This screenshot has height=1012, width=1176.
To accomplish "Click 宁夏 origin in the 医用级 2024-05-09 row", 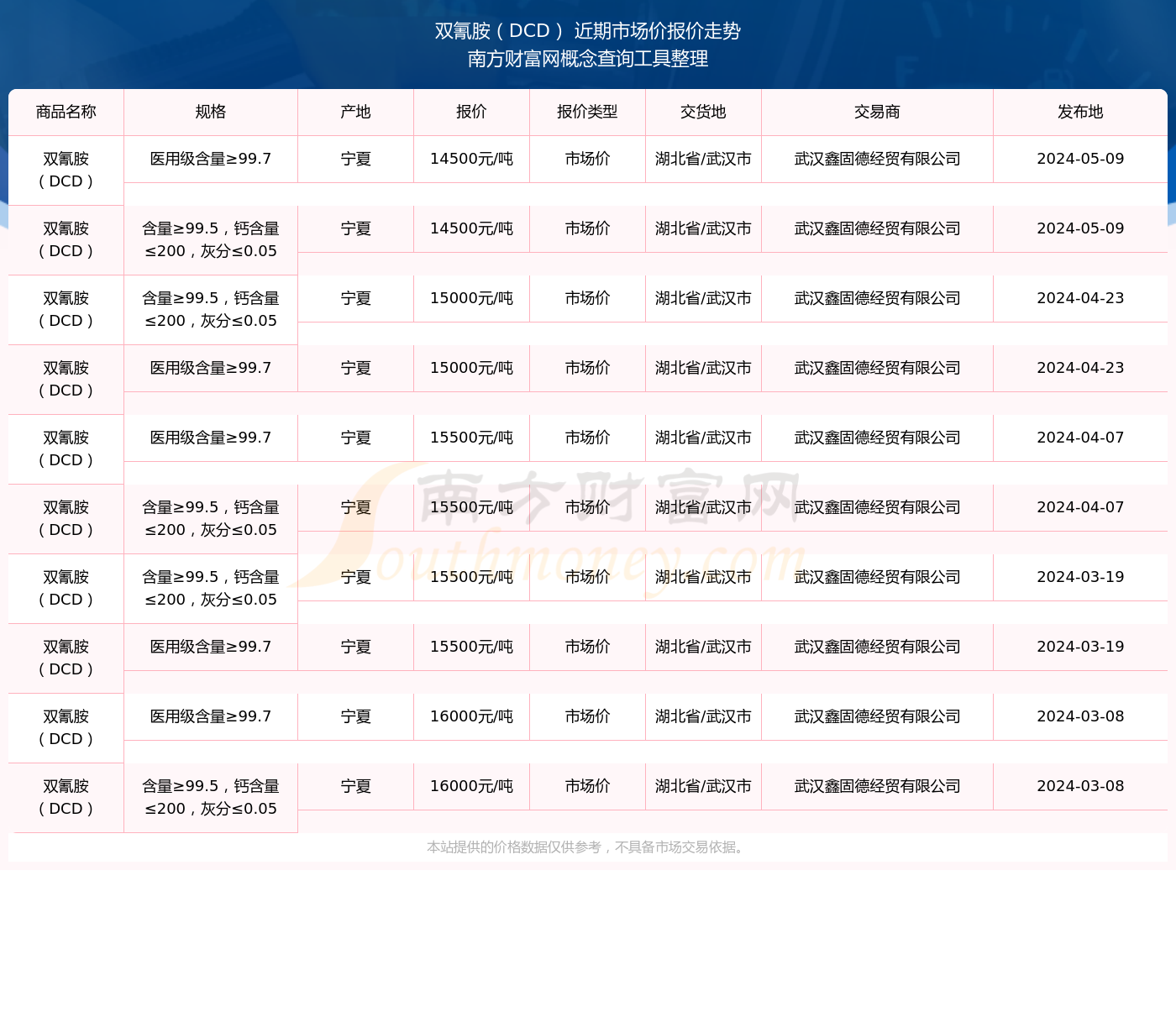I will click(356, 159).
